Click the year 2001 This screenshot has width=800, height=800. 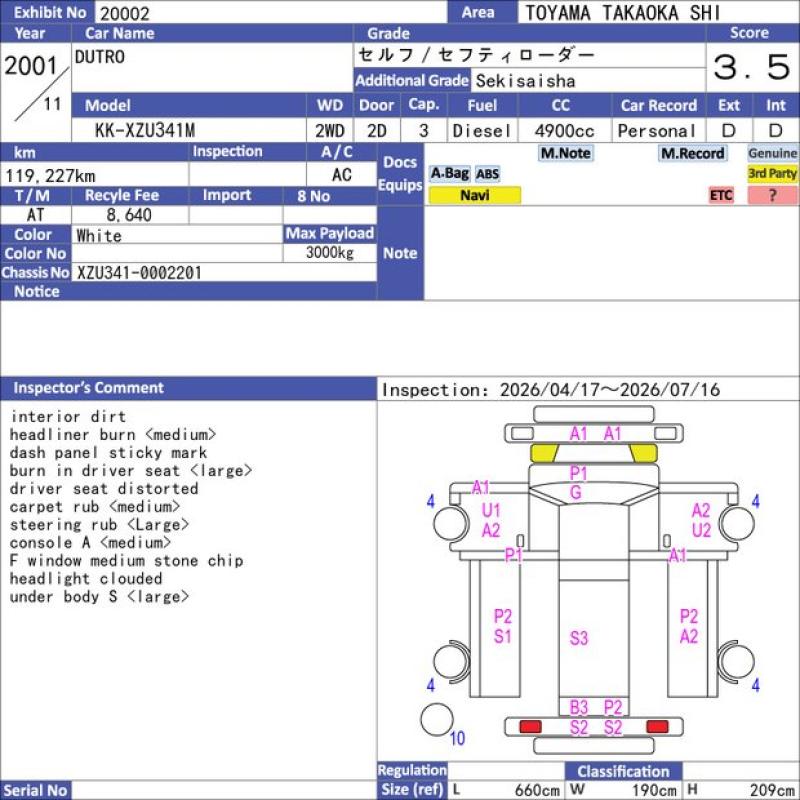click(x=31, y=65)
